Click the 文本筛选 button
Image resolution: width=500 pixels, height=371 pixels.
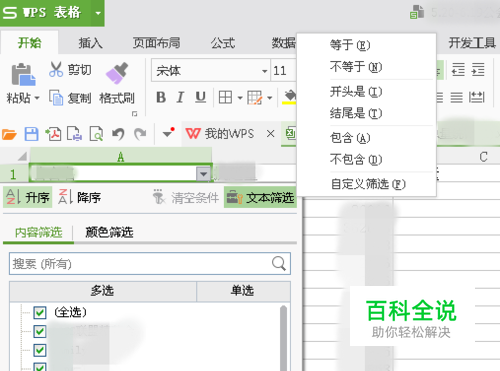click(x=260, y=197)
